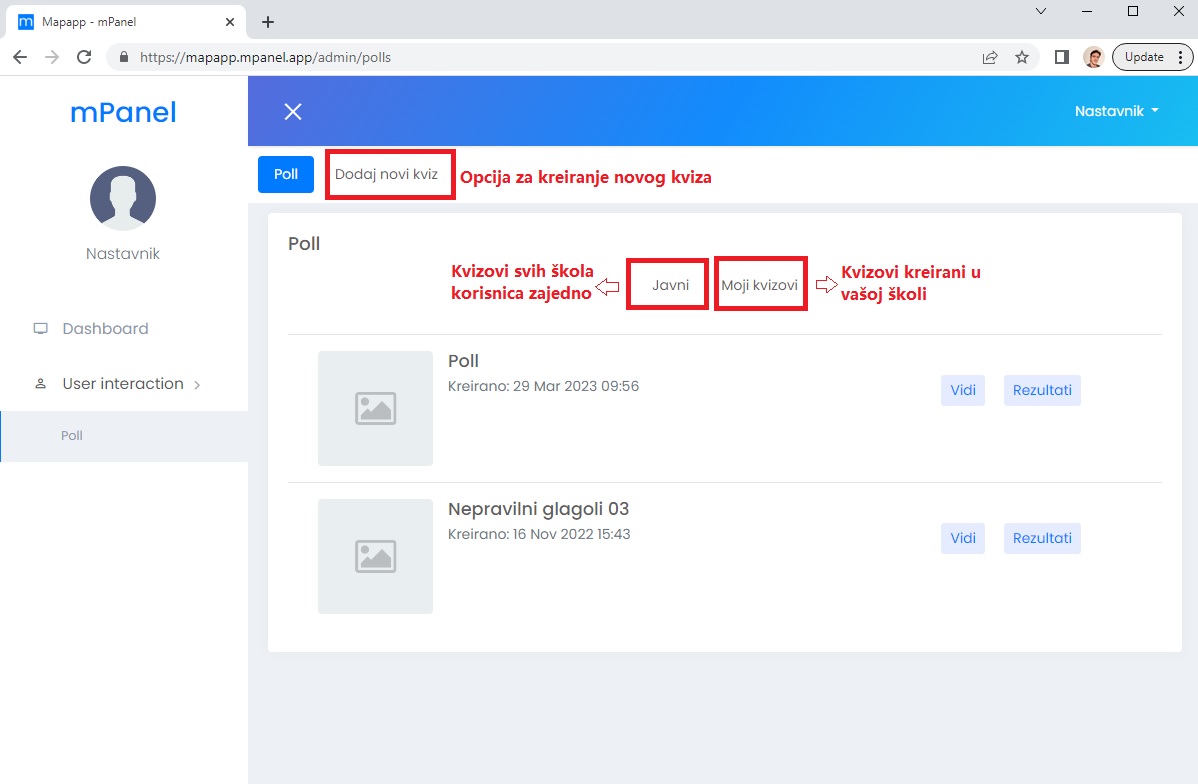Click the Poll quiz image placeholder
The image size is (1198, 784).
click(375, 408)
